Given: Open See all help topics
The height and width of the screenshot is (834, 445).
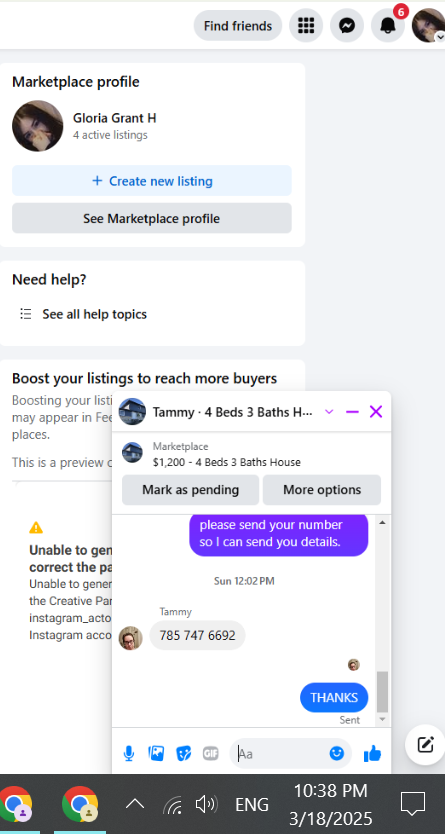Looking at the screenshot, I should pos(95,314).
